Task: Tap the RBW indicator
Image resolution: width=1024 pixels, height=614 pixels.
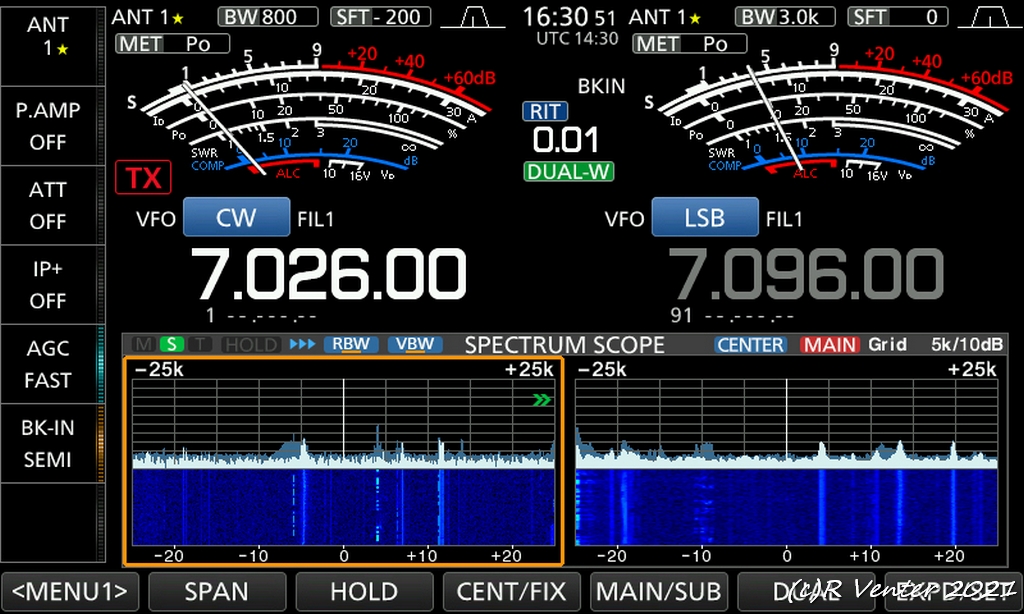Action: (x=351, y=344)
